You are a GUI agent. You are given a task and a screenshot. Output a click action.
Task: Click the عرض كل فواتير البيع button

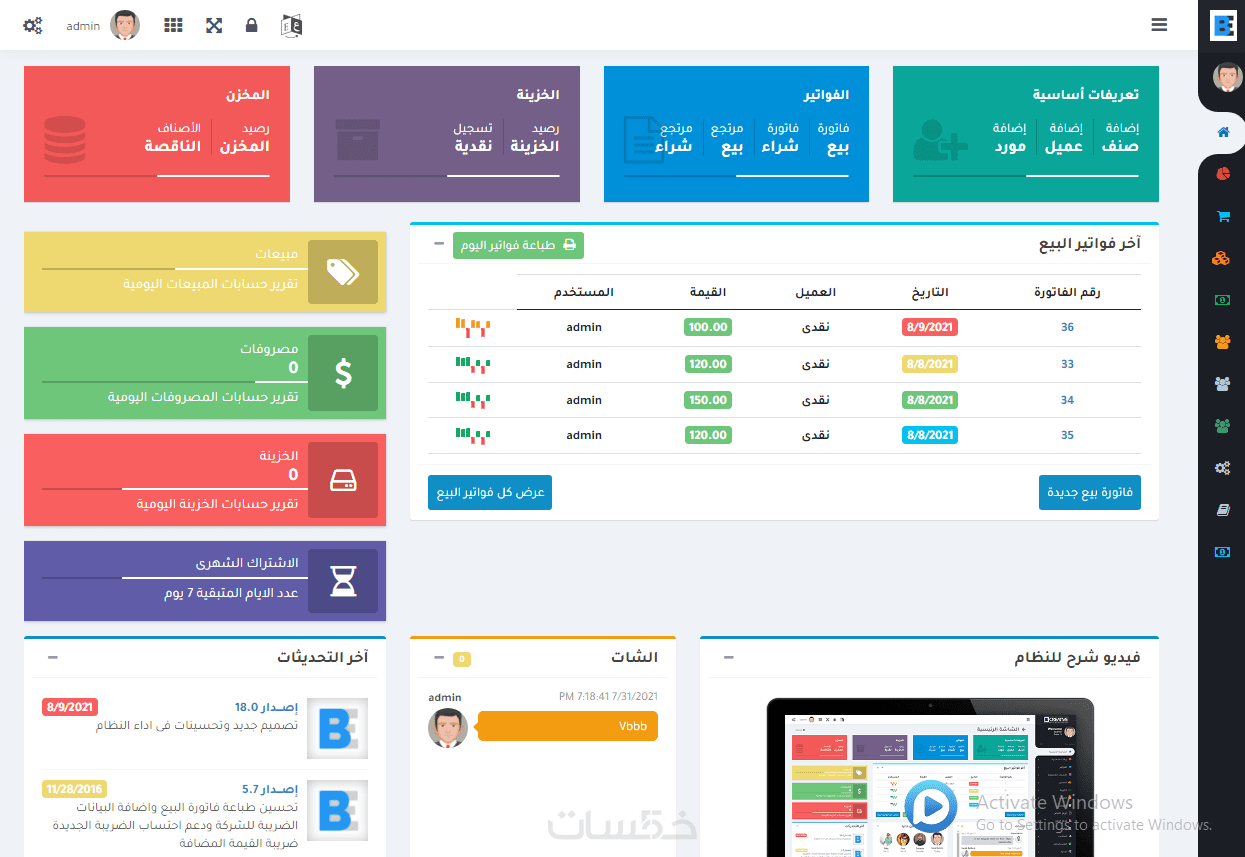point(490,492)
